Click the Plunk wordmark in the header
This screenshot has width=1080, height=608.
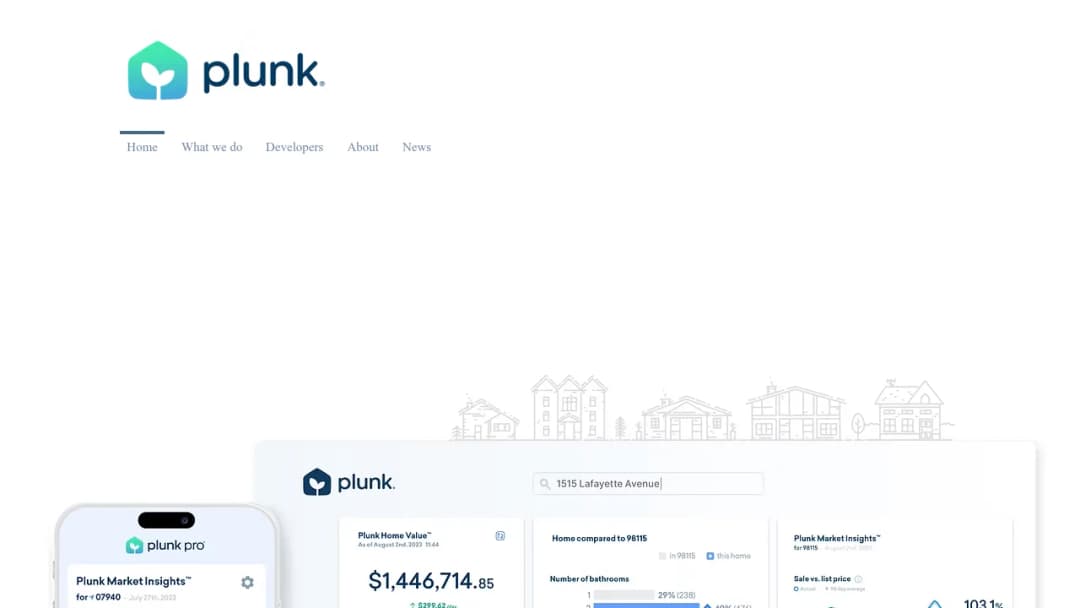[x=264, y=72]
